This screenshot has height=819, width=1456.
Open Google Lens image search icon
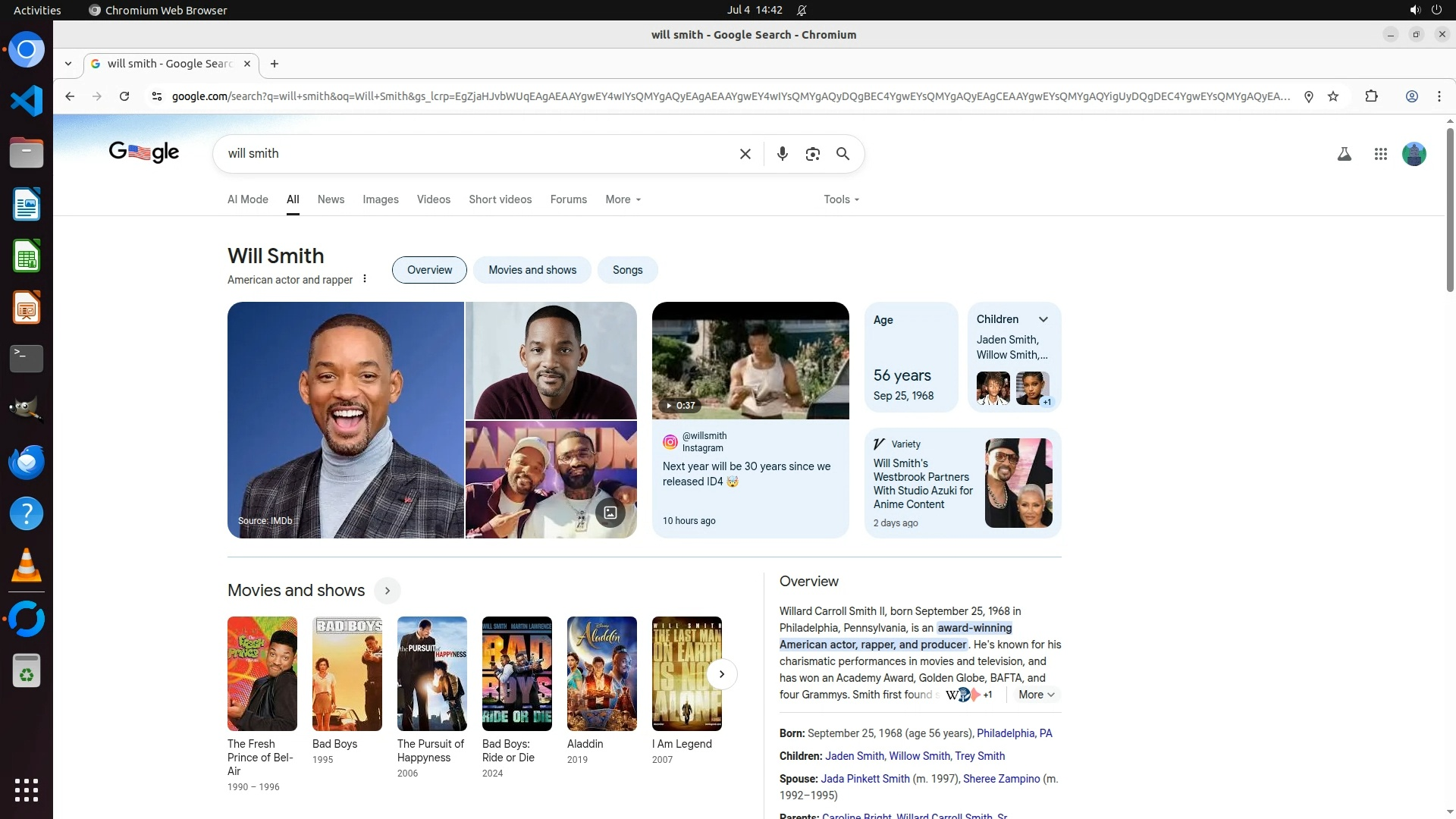(x=812, y=154)
